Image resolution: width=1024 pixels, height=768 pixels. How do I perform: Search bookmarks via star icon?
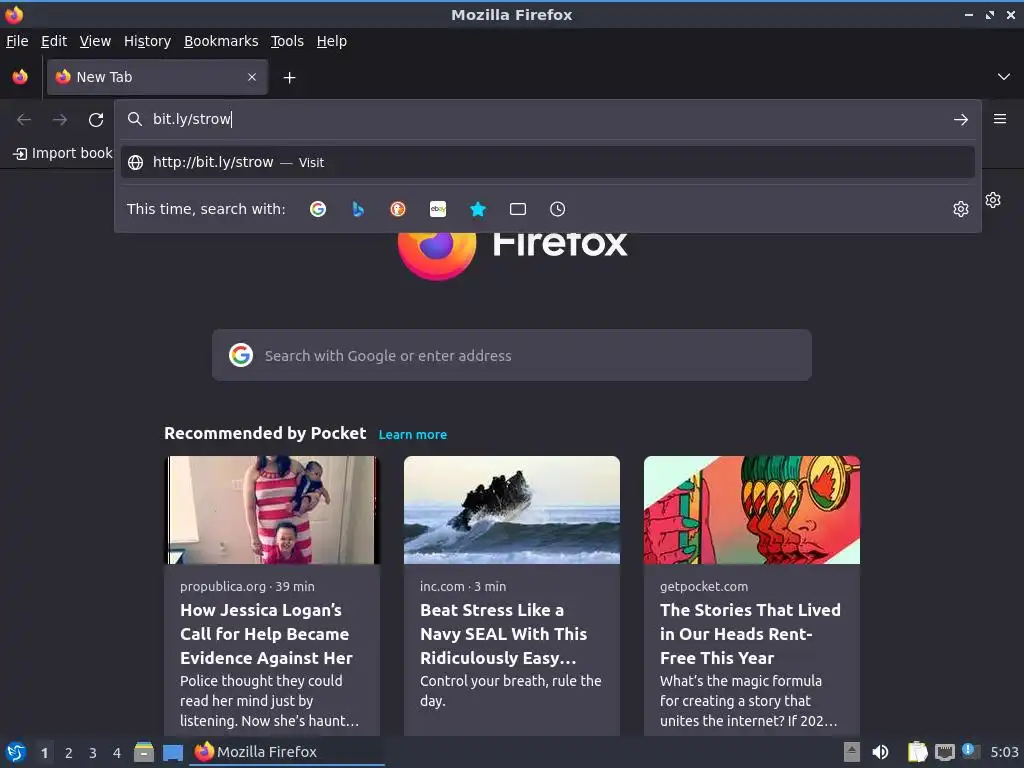(478, 209)
